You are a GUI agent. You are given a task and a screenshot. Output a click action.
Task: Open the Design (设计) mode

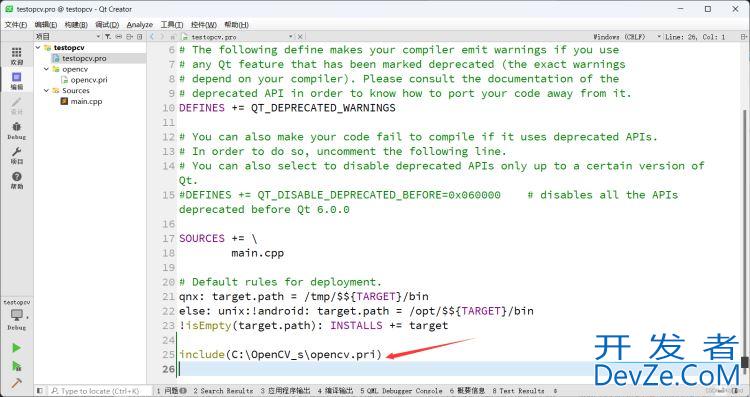(x=16, y=106)
